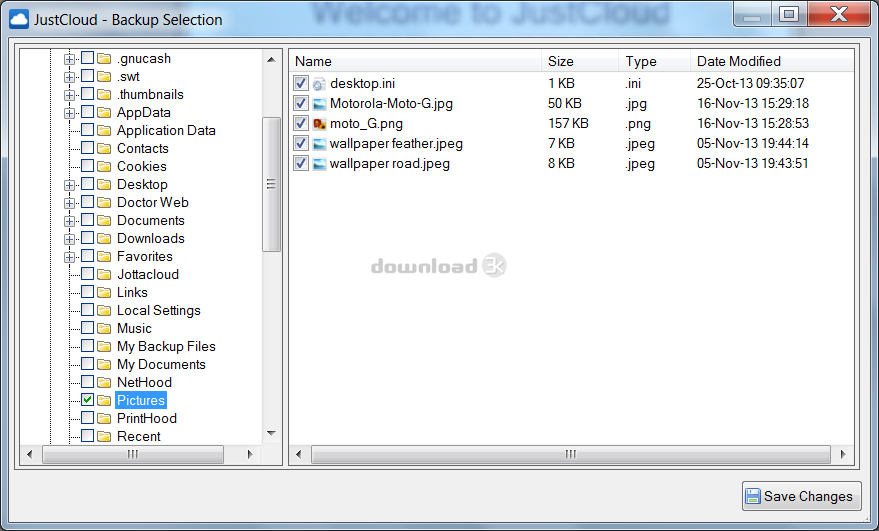Image resolution: width=879 pixels, height=531 pixels.
Task: Select the Motorola-Moto-G.jpg file name
Action: (x=391, y=103)
